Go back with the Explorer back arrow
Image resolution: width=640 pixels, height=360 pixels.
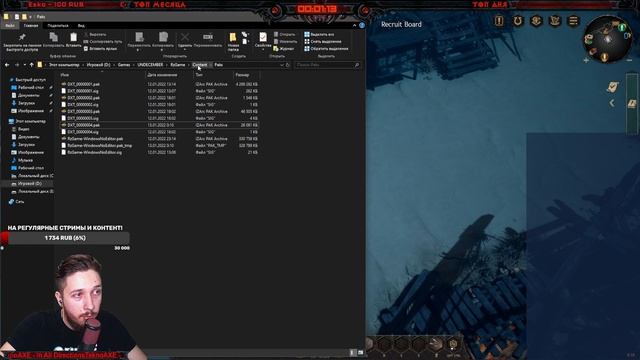click(7, 65)
